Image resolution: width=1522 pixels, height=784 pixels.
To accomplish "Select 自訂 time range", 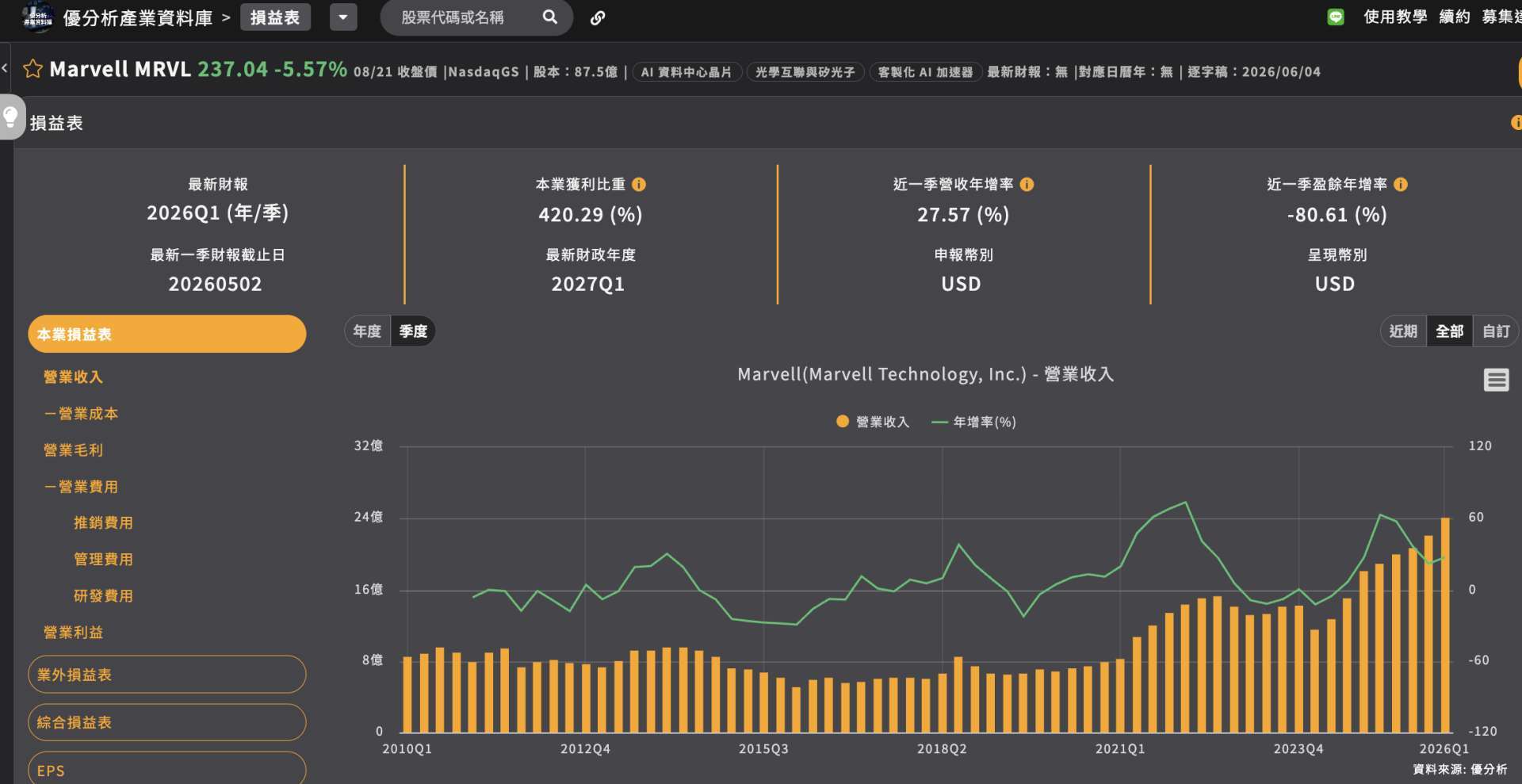I will 1496,331.
